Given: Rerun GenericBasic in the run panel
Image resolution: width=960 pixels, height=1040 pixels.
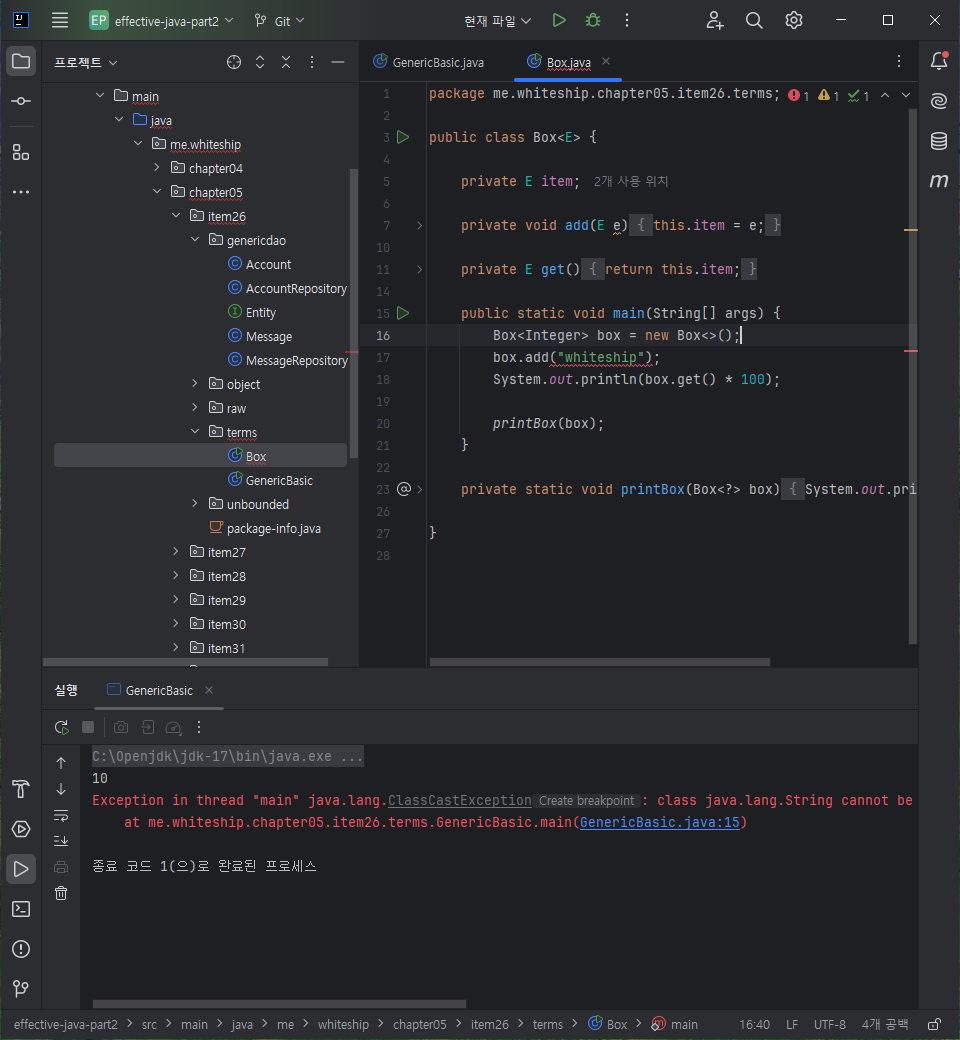Looking at the screenshot, I should click(62, 728).
